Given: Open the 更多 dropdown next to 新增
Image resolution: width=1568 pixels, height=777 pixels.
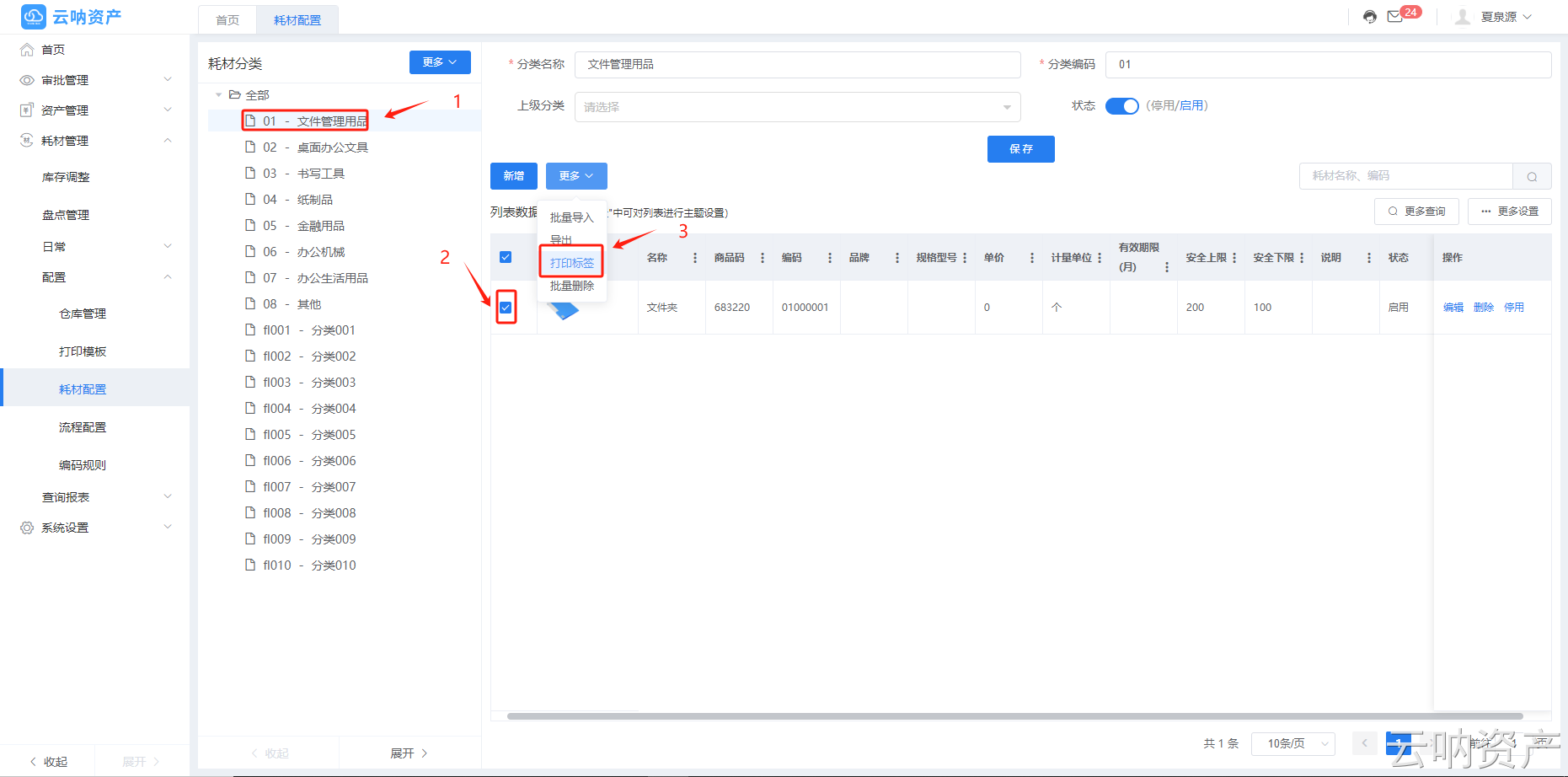Looking at the screenshot, I should (x=576, y=176).
